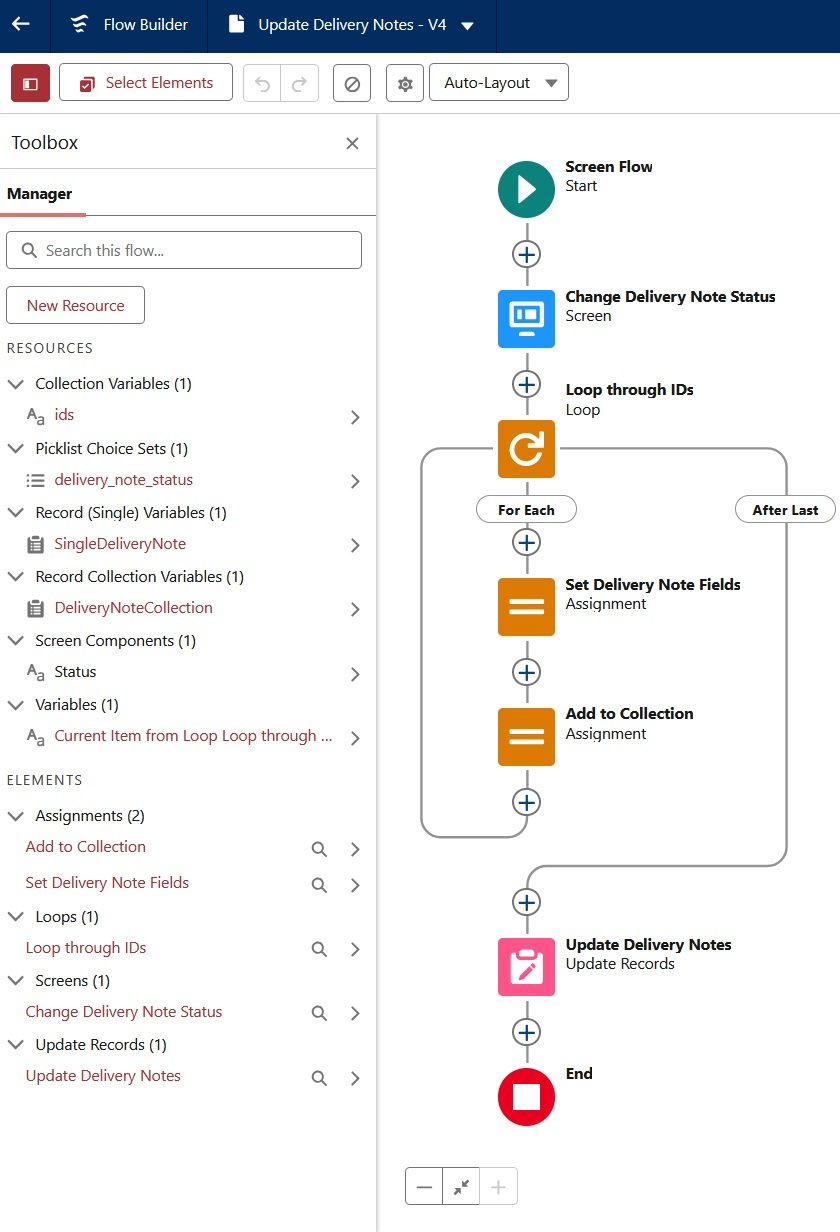840x1232 pixels.
Task: Open the delivery_note_status resource
Action: point(124,480)
